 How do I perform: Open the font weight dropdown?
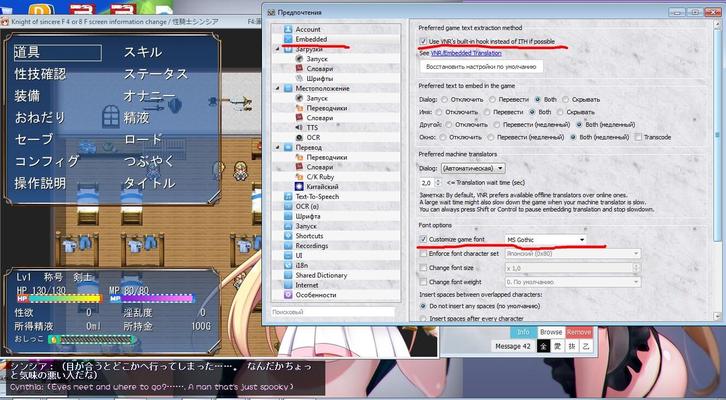pos(573,282)
